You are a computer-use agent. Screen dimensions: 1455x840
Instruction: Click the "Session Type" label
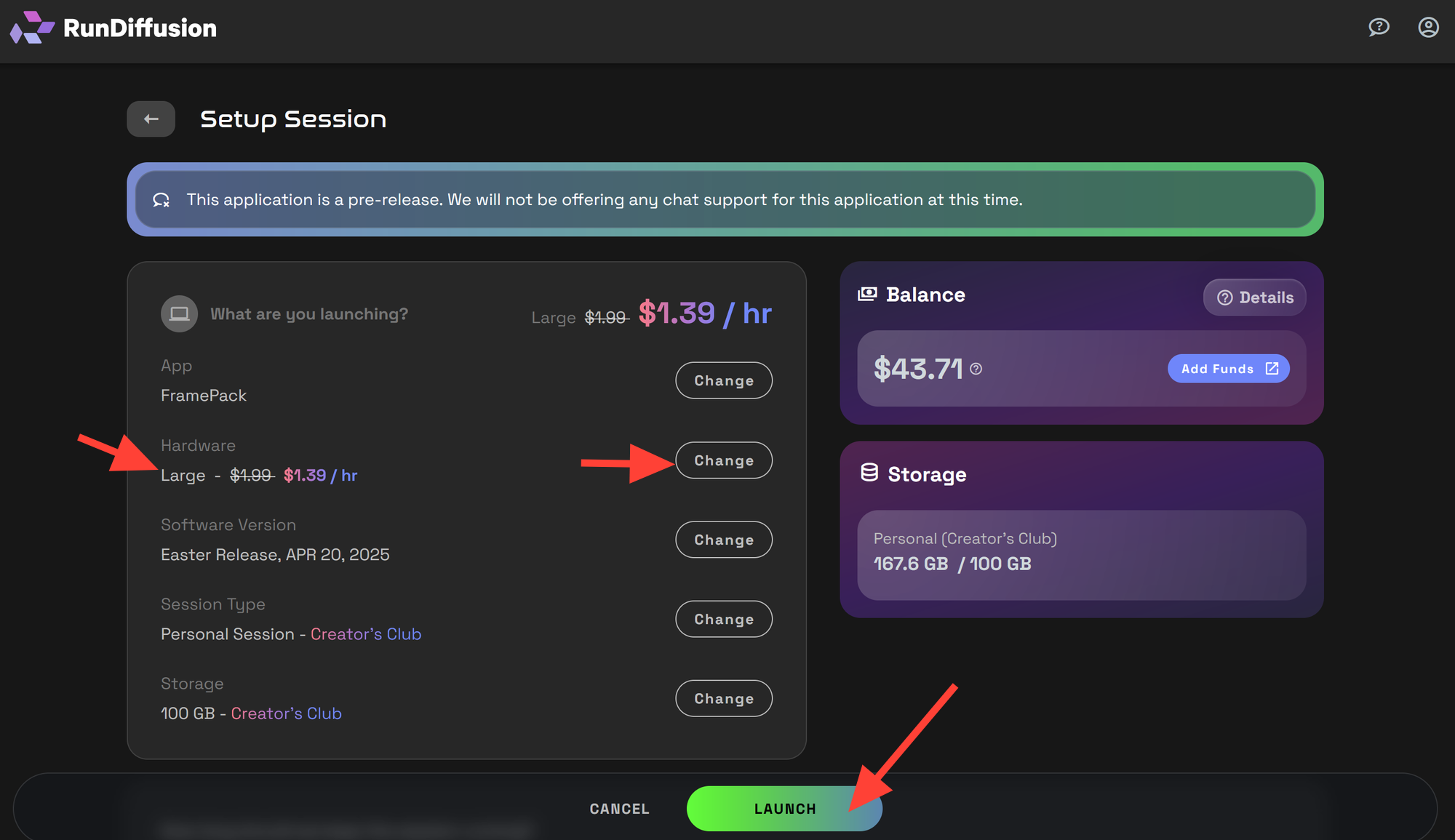click(213, 604)
